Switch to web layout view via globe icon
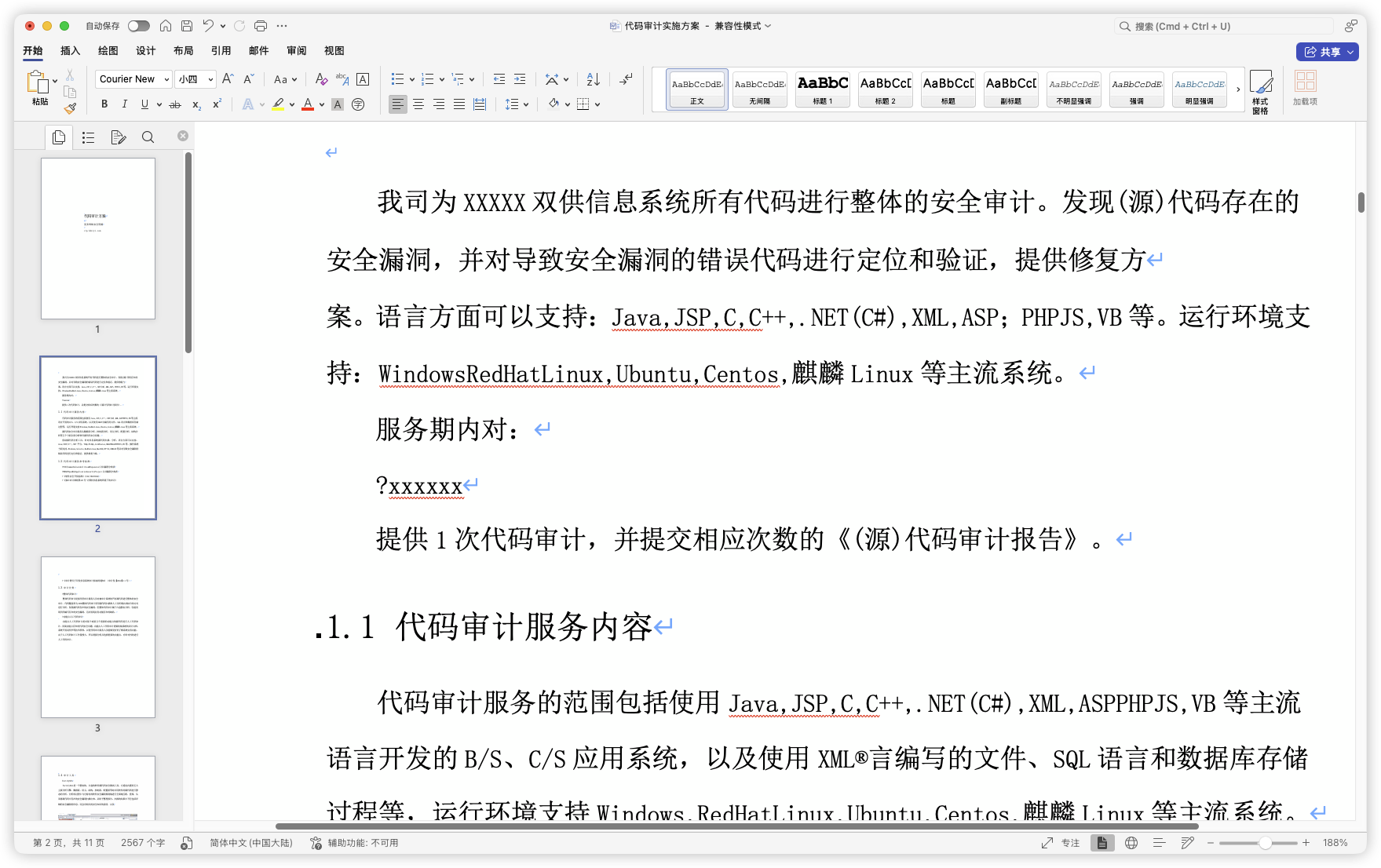Image resolution: width=1381 pixels, height=868 pixels. (x=1131, y=842)
